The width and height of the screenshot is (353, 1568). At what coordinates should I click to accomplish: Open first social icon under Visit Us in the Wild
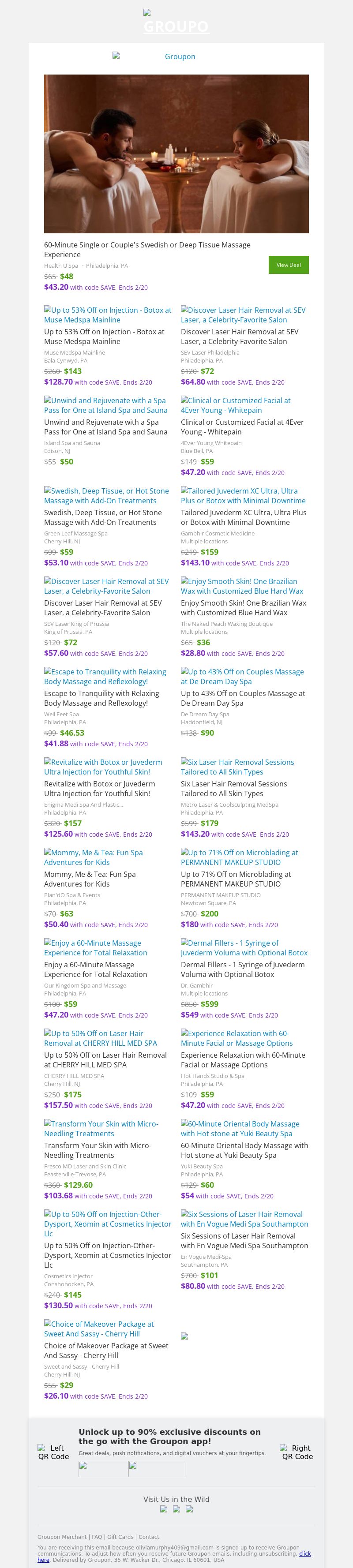(164, 1509)
